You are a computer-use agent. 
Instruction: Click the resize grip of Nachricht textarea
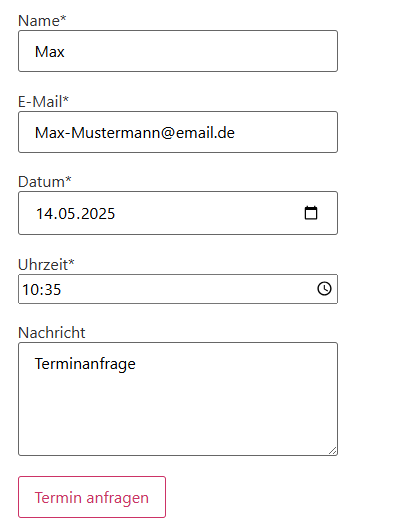tap(332, 451)
